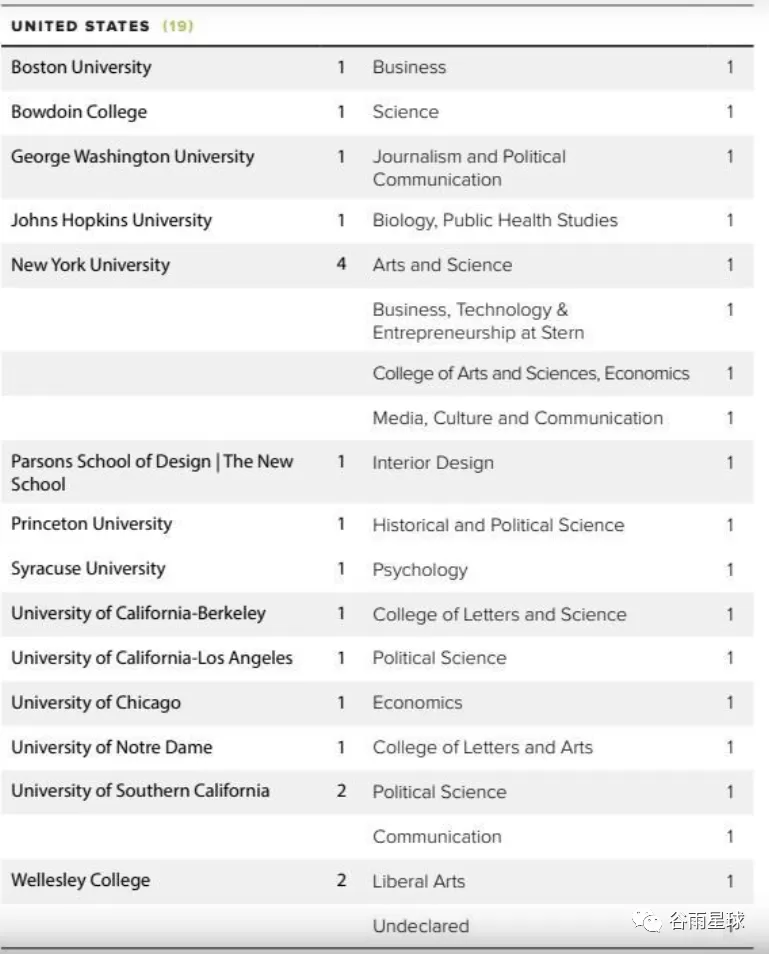This screenshot has height=954, width=769.
Task: Click Parsons School of Design entry
Action: (152, 473)
